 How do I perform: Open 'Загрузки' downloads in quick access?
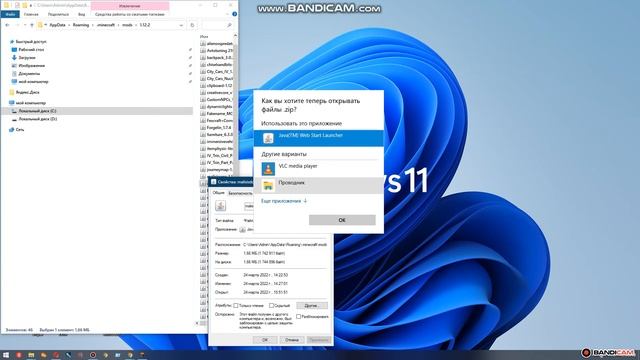[27, 58]
